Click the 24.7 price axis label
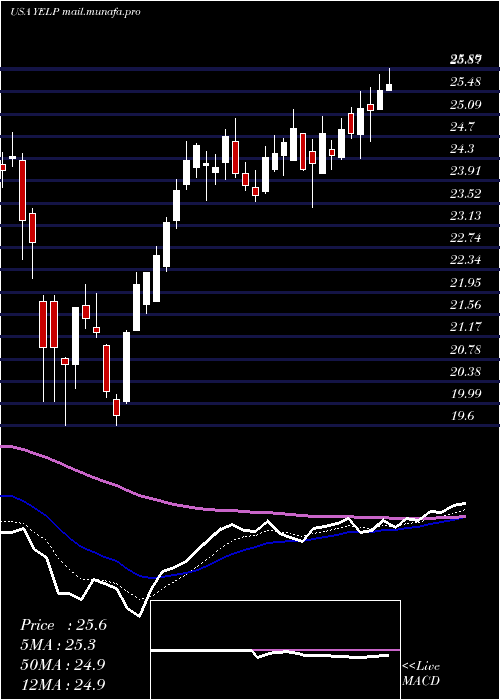The height and width of the screenshot is (700, 500). pos(462,127)
